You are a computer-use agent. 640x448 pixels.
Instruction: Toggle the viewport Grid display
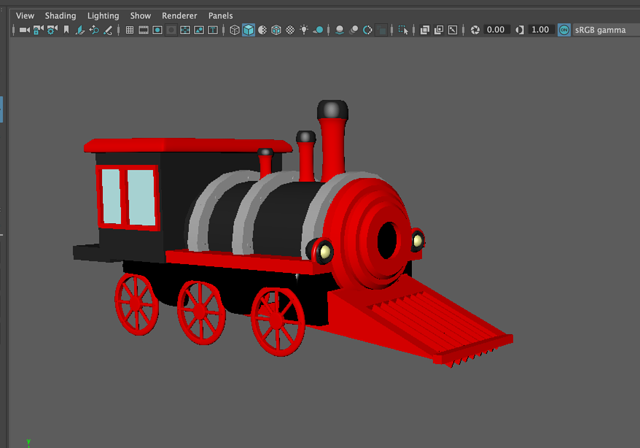tap(129, 30)
